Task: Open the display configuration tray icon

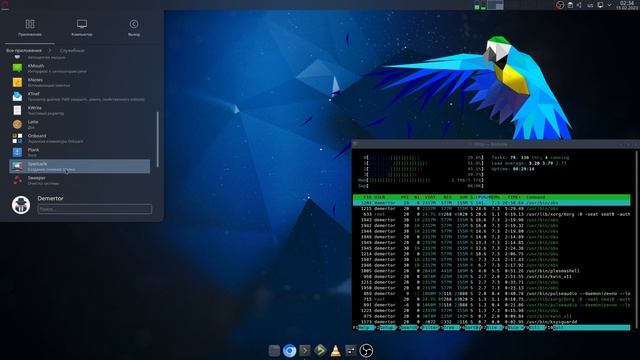Action: point(600,5)
